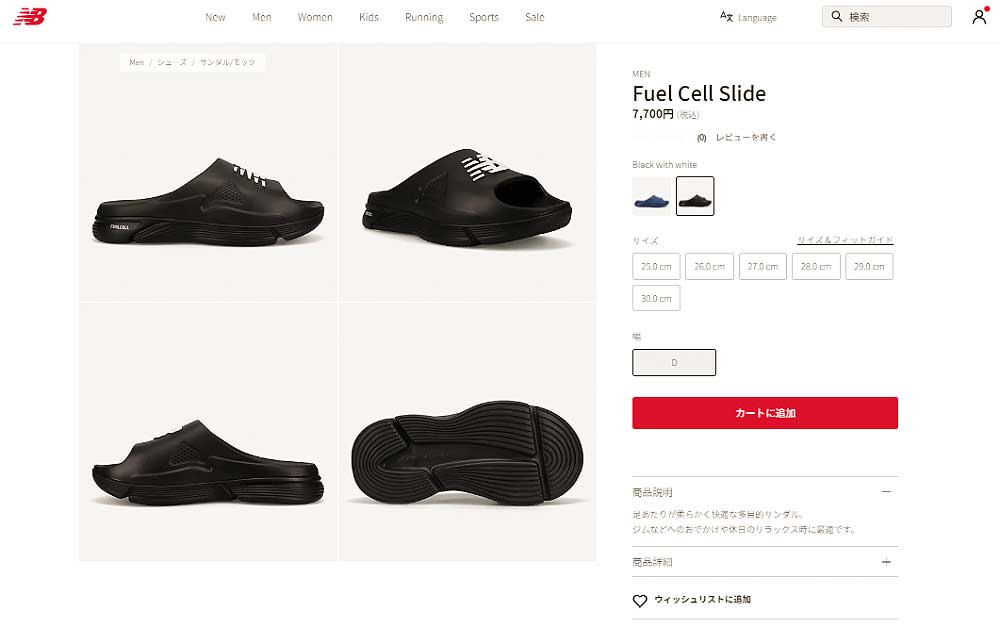Image resolution: width=1000 pixels, height=628 pixels.
Task: Add item to cart with red button
Action: 765,413
